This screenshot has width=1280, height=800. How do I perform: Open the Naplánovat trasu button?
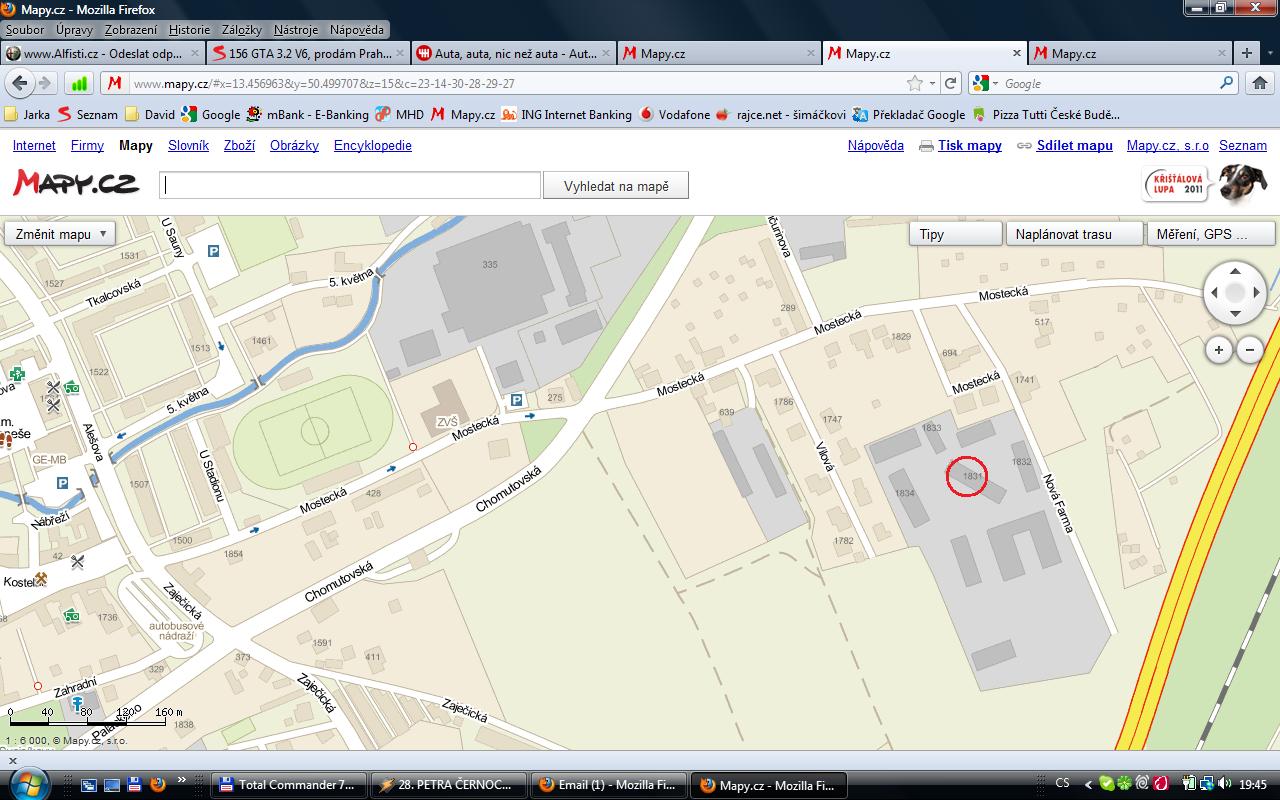pos(1074,234)
